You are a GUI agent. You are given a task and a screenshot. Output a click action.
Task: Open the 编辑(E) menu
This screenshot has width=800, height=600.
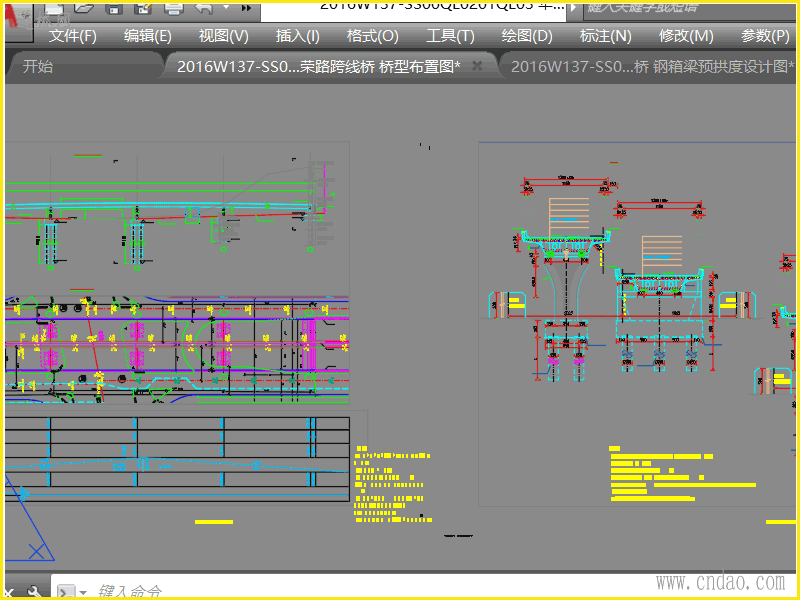click(147, 36)
